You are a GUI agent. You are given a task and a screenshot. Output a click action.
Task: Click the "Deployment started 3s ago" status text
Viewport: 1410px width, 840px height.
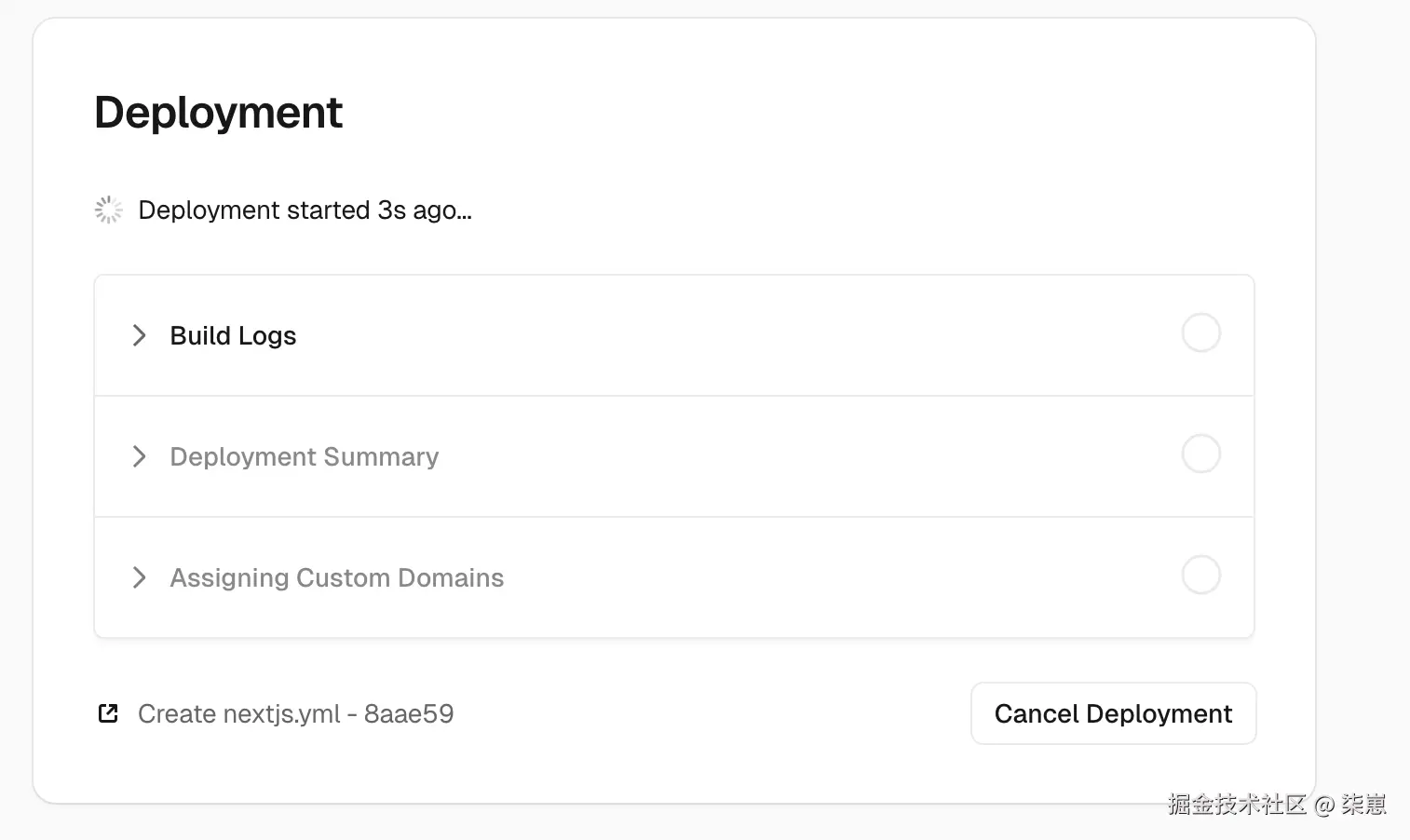(x=305, y=210)
